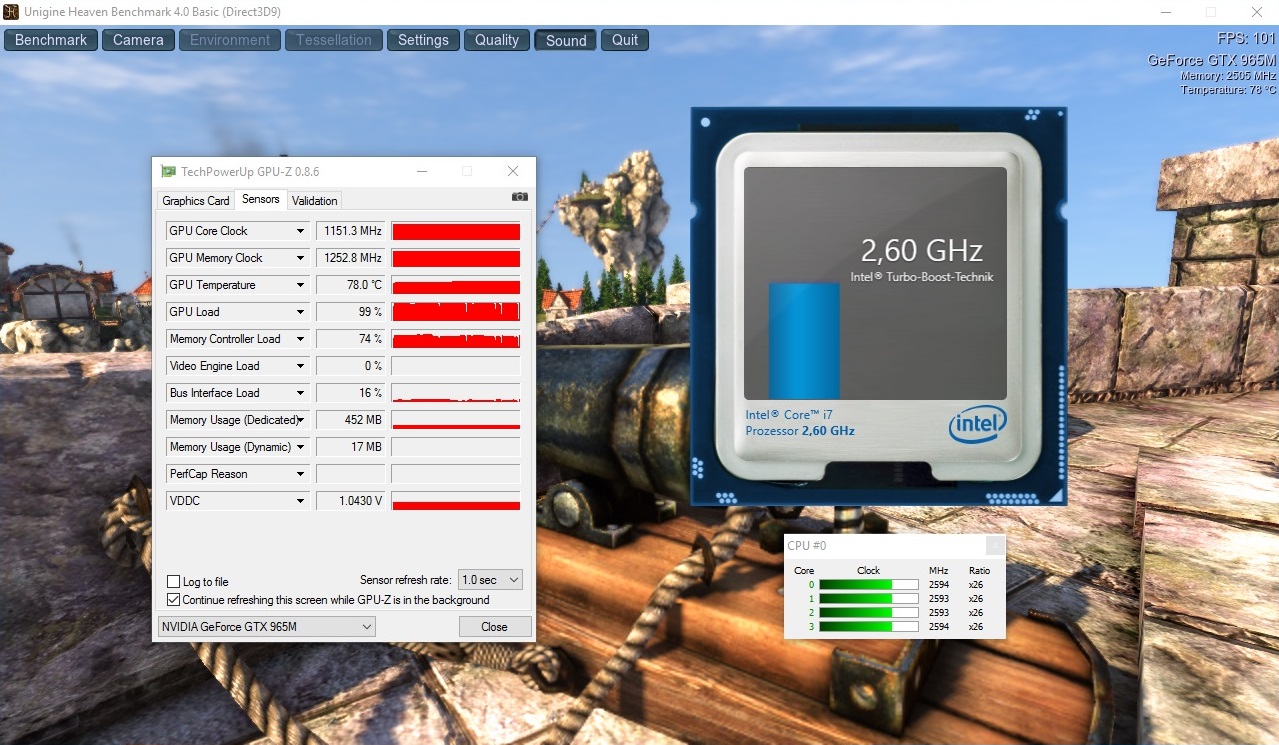Open the GPU Memory Clock sensor dropdown
The height and width of the screenshot is (745, 1279).
(x=300, y=258)
